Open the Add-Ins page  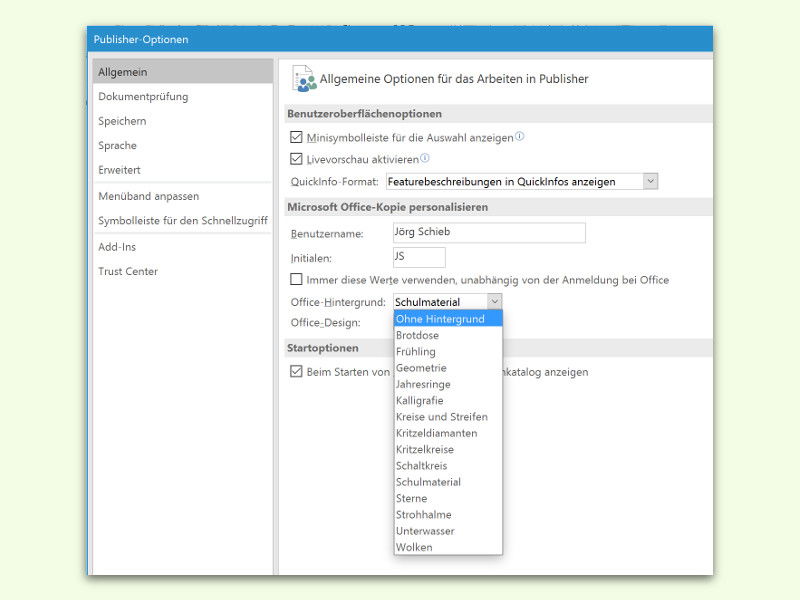183,247
